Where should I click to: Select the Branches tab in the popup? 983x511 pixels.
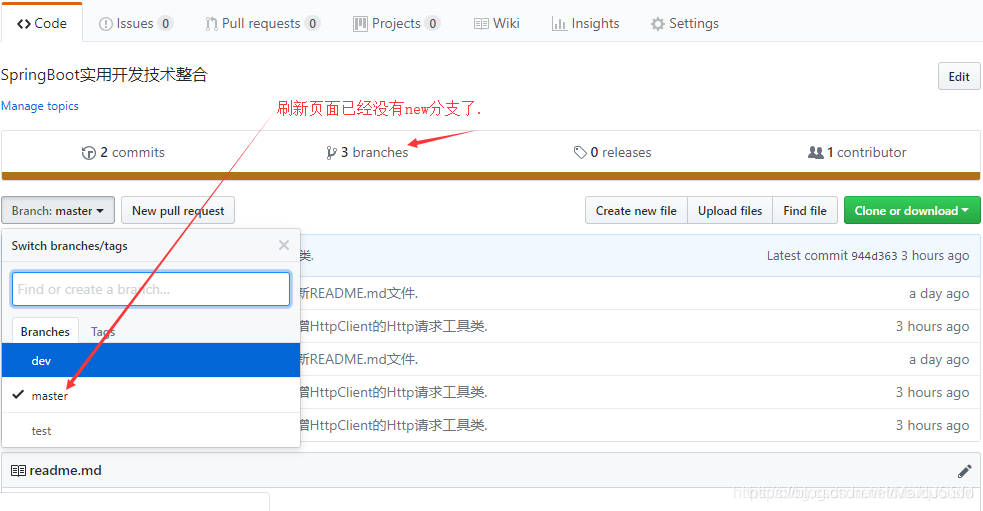tap(45, 331)
